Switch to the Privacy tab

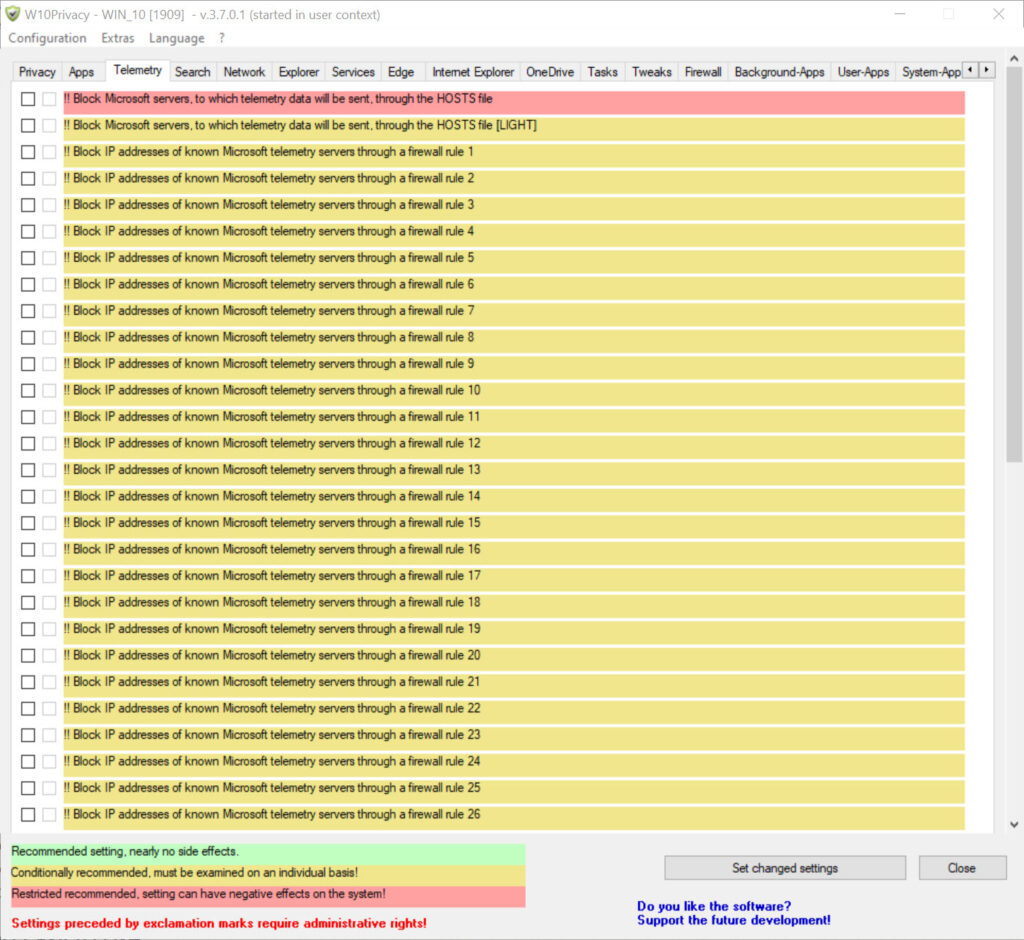37,72
